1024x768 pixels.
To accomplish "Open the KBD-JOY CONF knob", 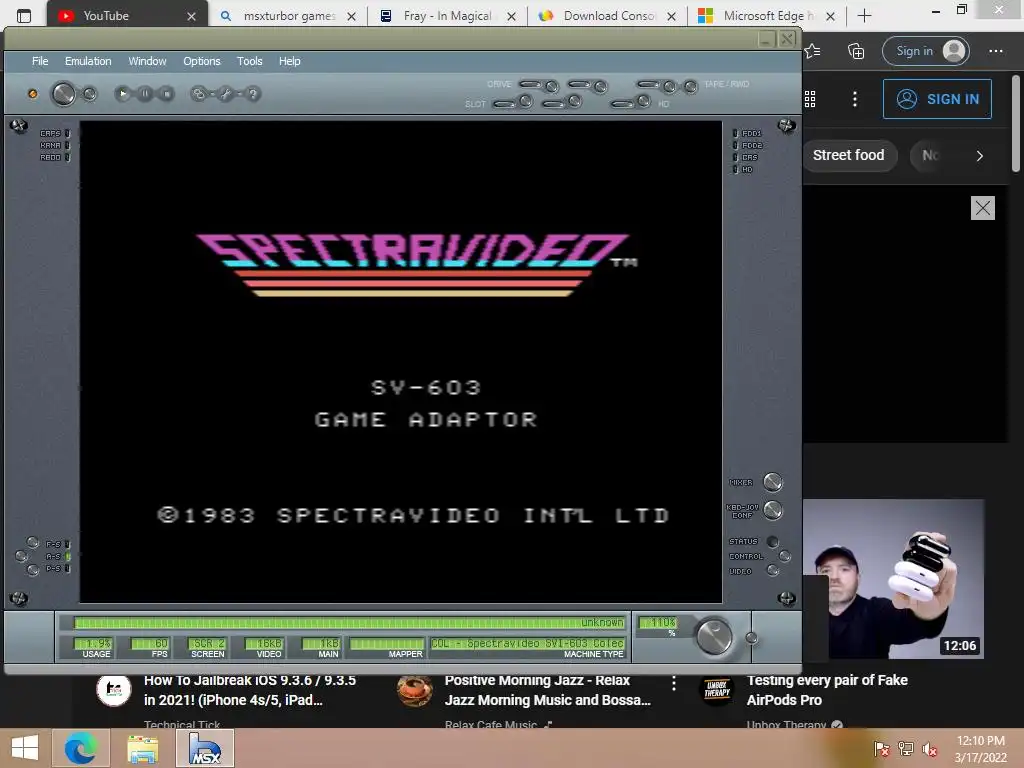I will click(773, 510).
